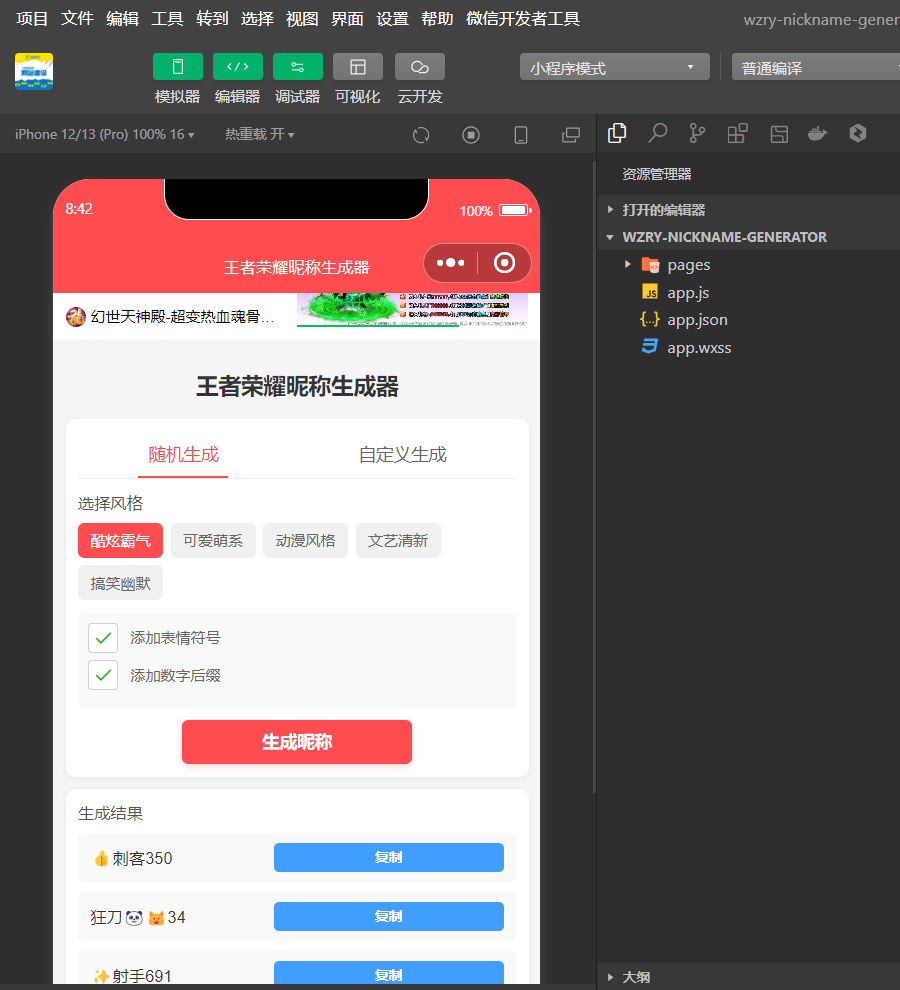Open the iPhone 12/13 (Pro) device dropdown
Viewport: 900px width, 990px height.
tap(105, 134)
